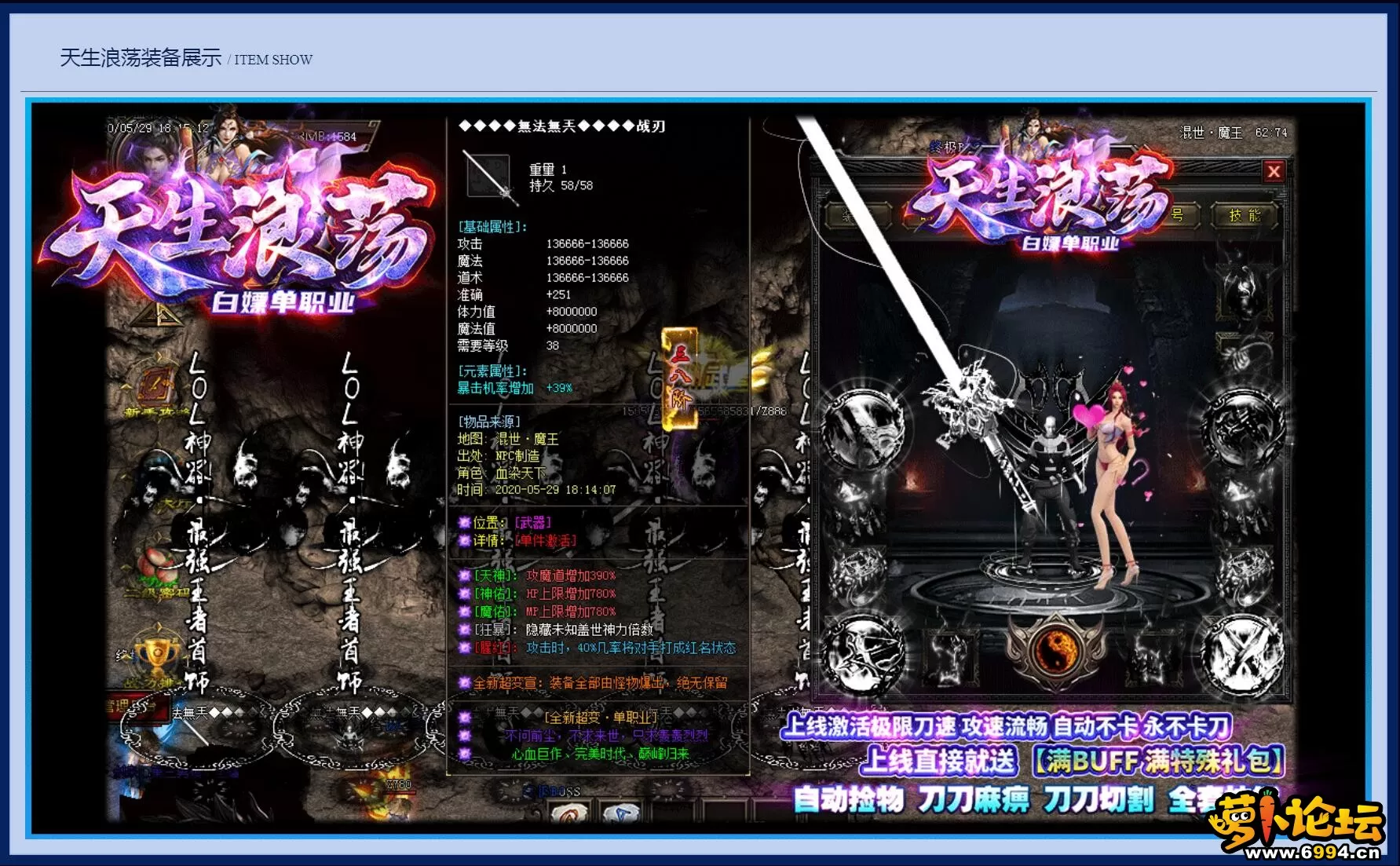Click the 刀刀切割 banner text
The image size is (1400, 866).
coord(1098,799)
